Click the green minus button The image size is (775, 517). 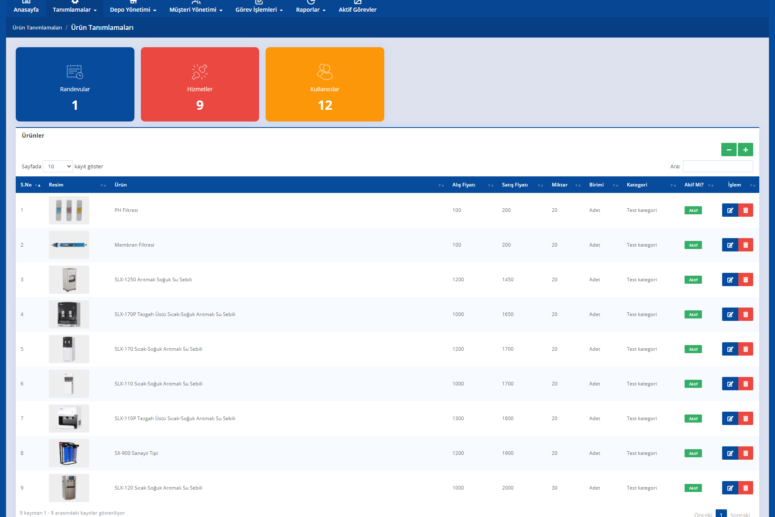728,150
